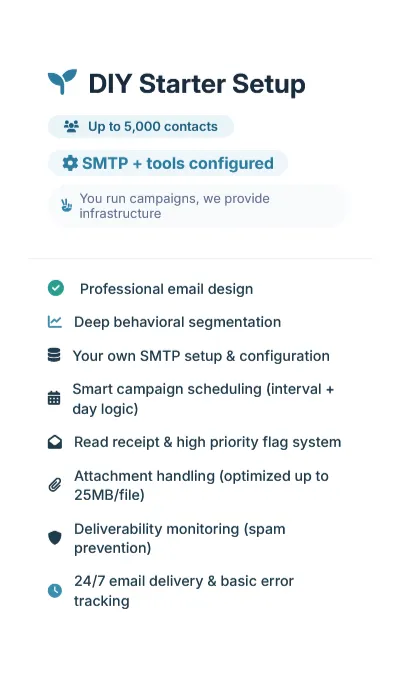Click the Up to 5,000 contacts badge
The width and height of the screenshot is (400, 680).
[x=141, y=126]
